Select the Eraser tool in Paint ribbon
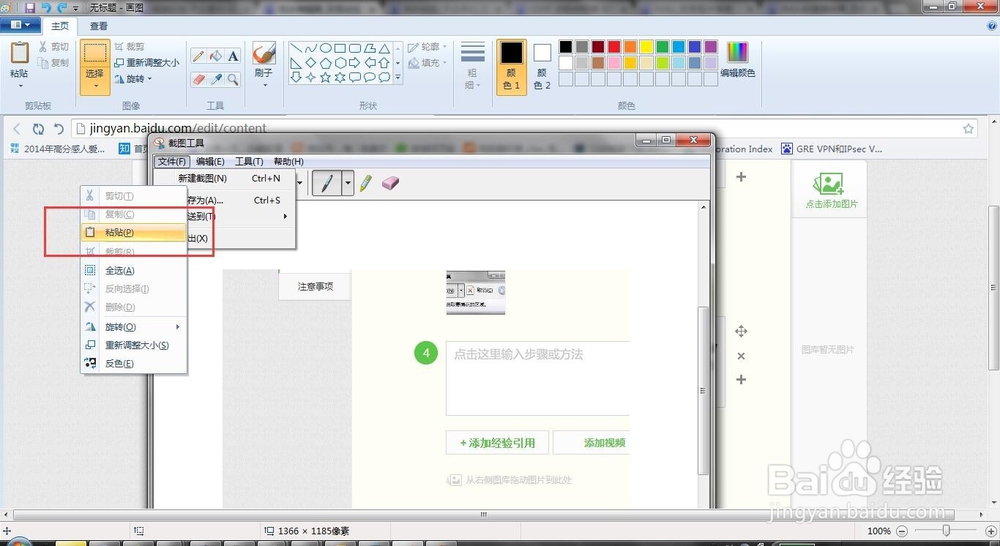This screenshot has width=1000, height=546. point(198,79)
